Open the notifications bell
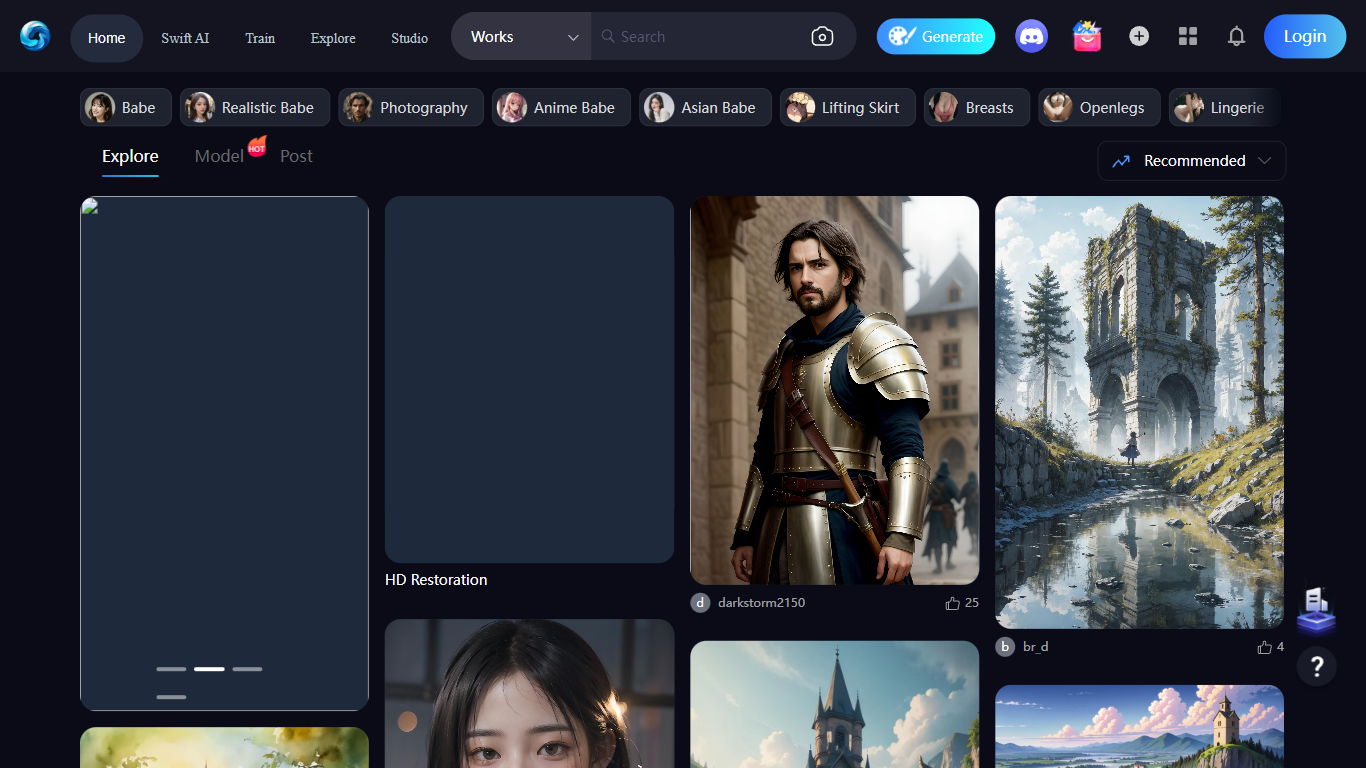Viewport: 1366px width, 768px height. pyautogui.click(x=1237, y=36)
